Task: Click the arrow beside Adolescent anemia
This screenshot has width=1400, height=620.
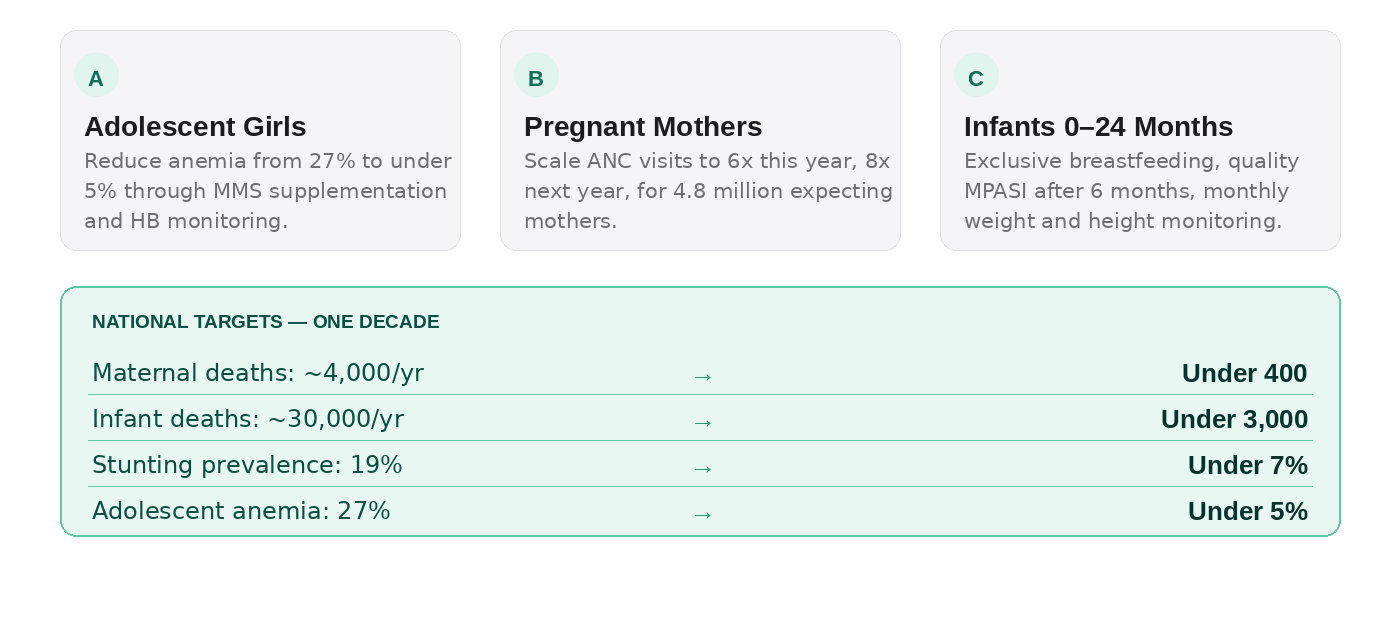Action: 703,514
